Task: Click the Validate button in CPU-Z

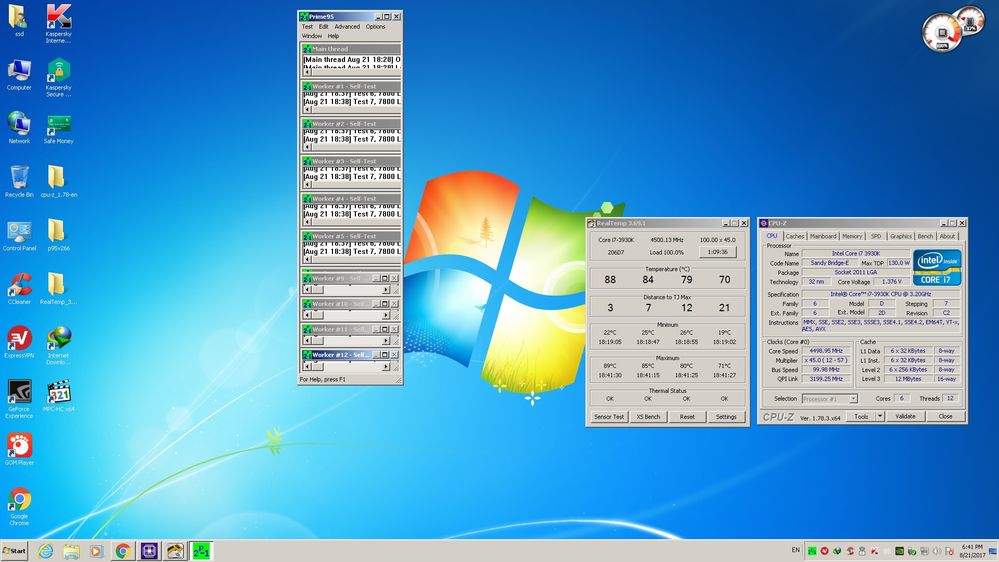Action: 905,416
